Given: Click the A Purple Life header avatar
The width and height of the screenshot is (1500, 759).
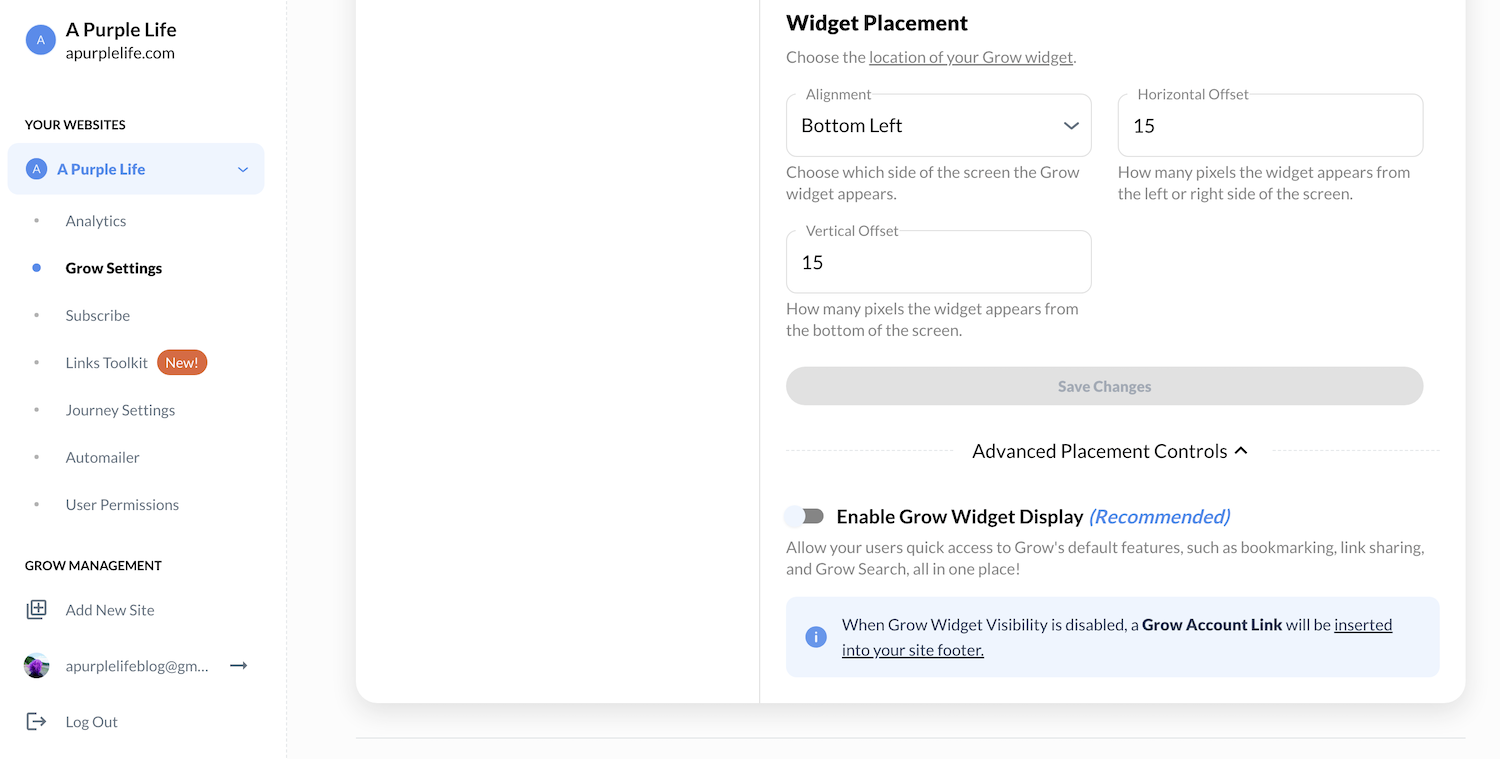Looking at the screenshot, I should click(40, 40).
